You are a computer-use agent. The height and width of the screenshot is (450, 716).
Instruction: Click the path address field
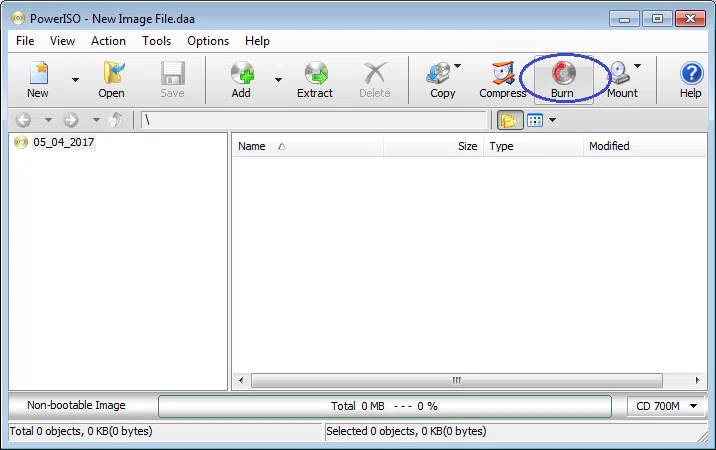pyautogui.click(x=314, y=120)
